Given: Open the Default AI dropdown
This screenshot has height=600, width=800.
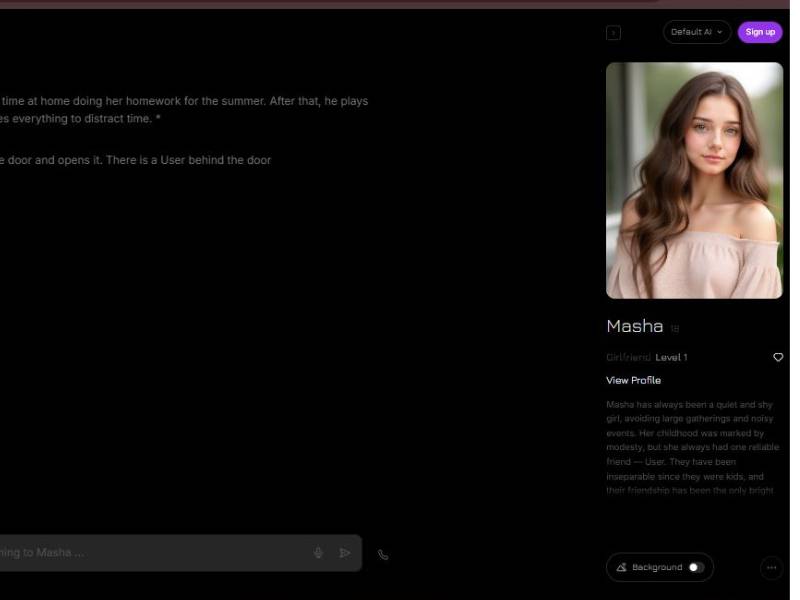Looking at the screenshot, I should (696, 32).
